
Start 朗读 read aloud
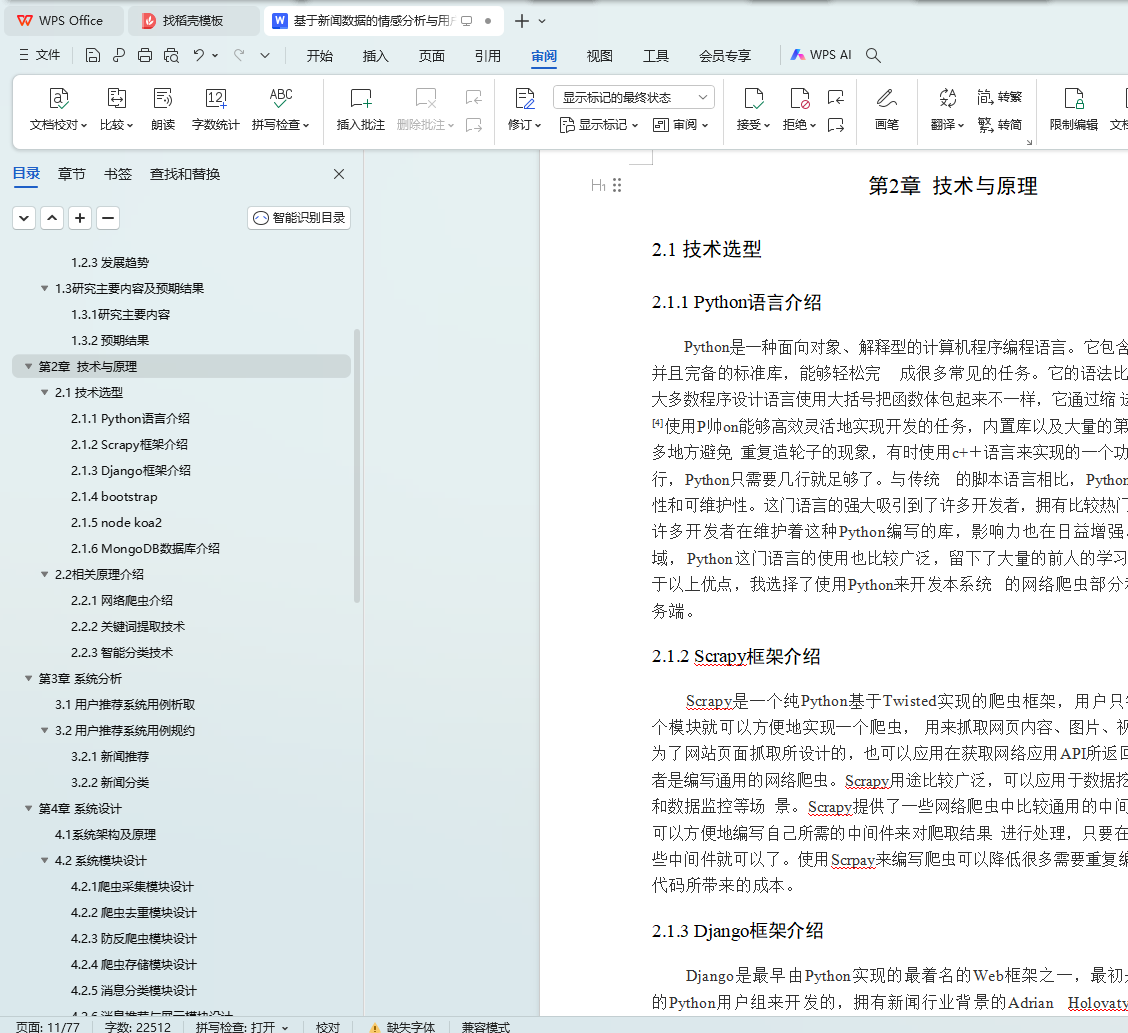click(x=163, y=109)
